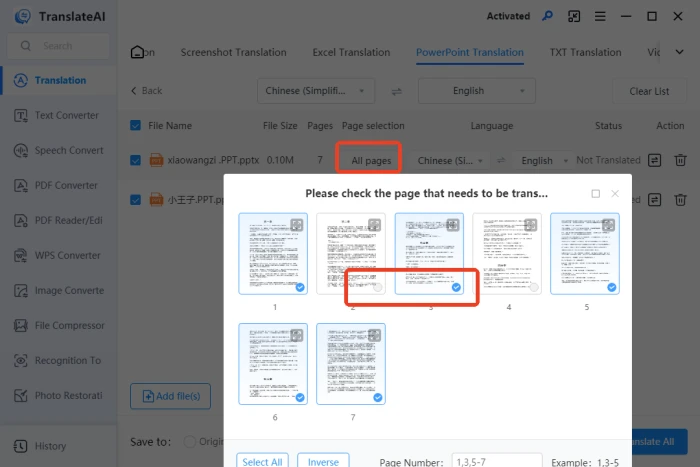Open Translation in the sidebar
This screenshot has height=467, width=700.
click(58, 80)
